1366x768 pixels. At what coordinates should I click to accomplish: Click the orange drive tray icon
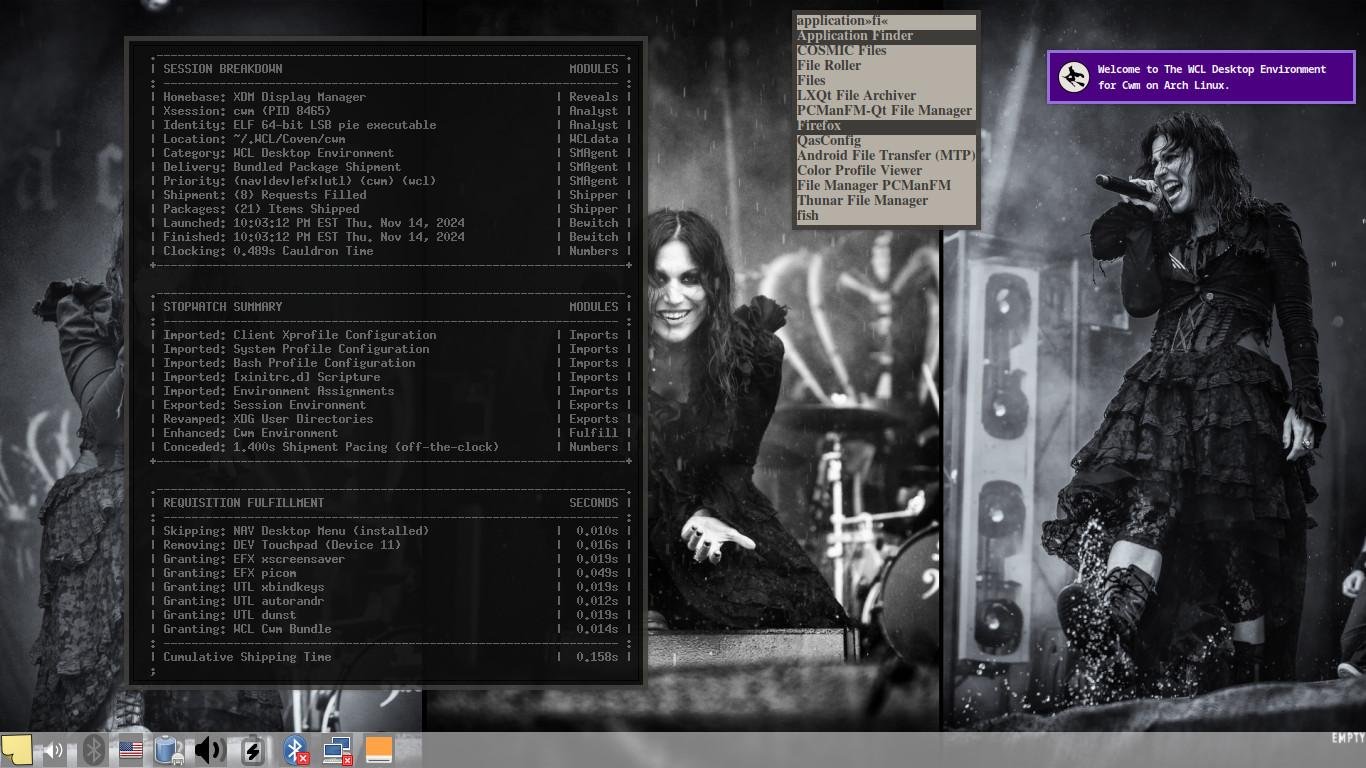(x=378, y=750)
